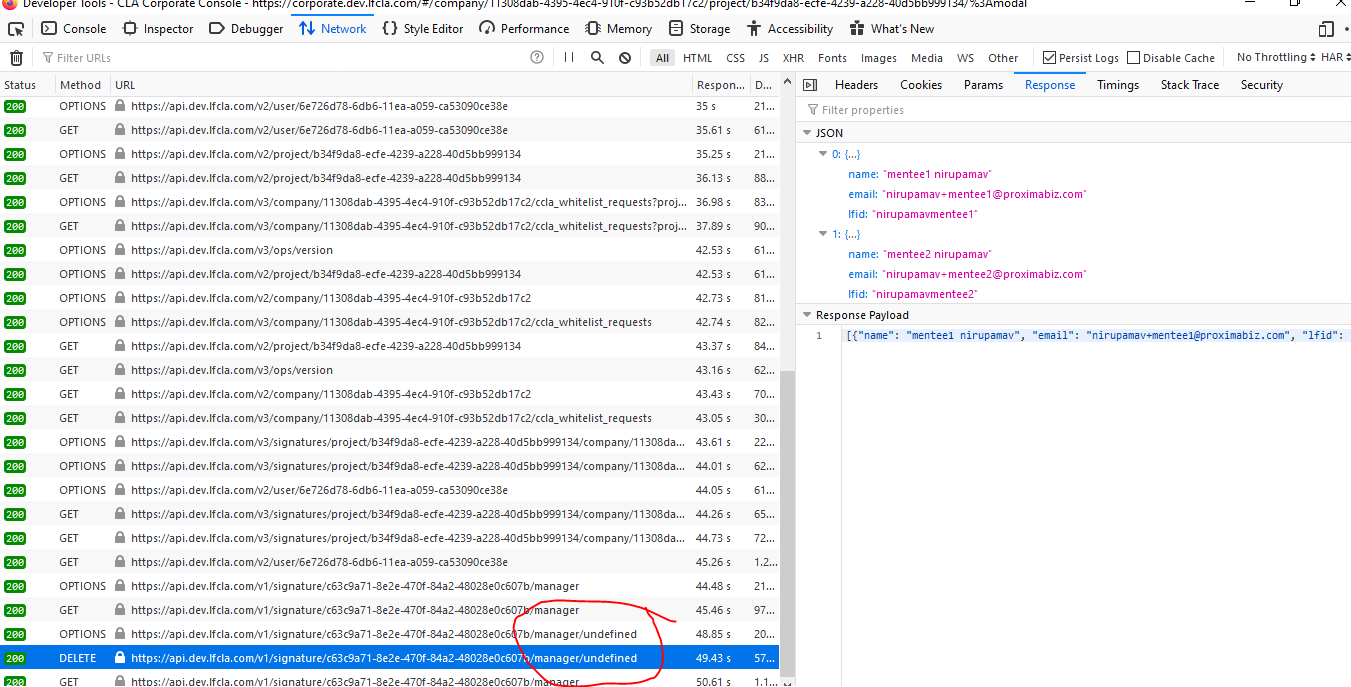Click the CSS request filter
The width and height of the screenshot is (1351, 687).
tap(735, 58)
